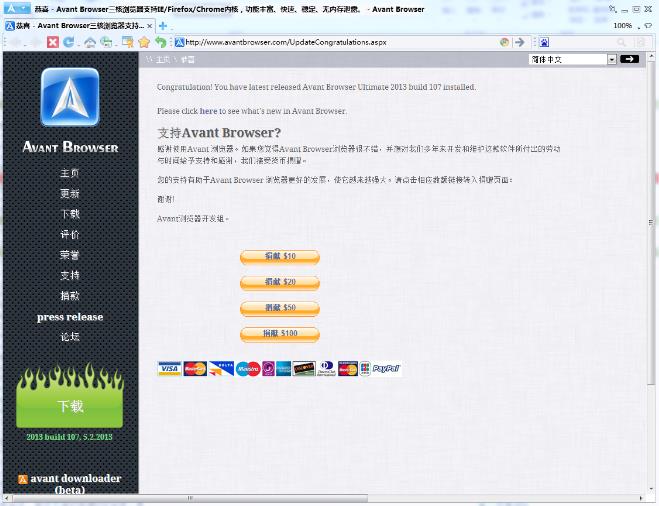Open the Favorites star icon

pos(144,42)
